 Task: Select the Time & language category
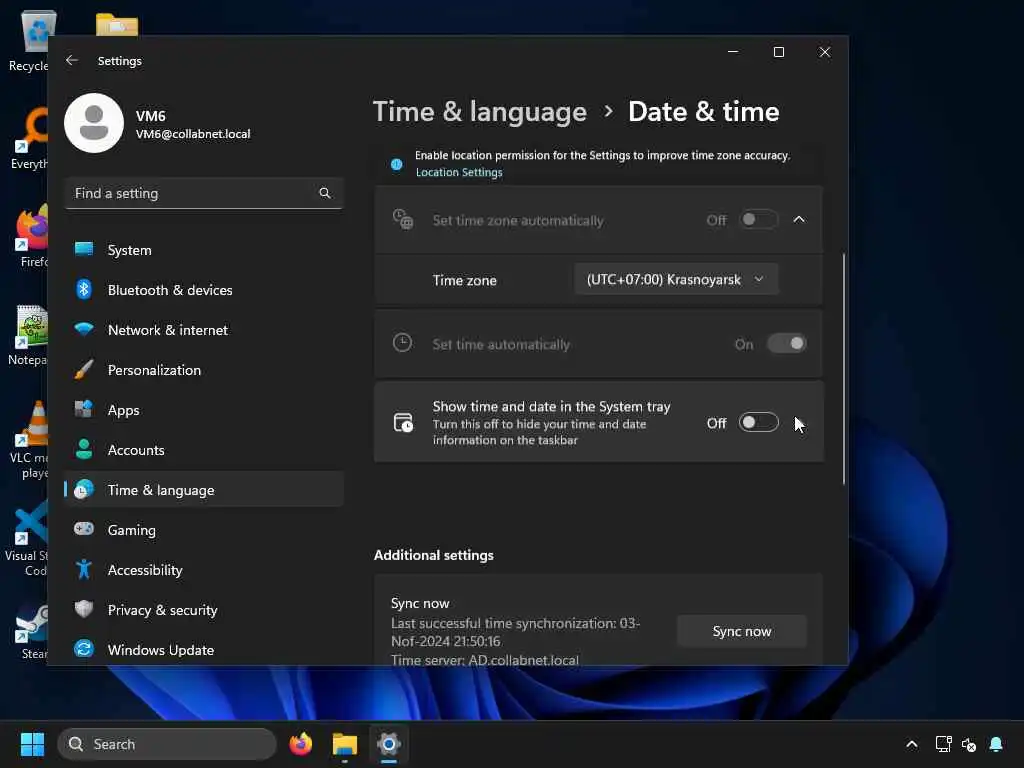point(204,489)
